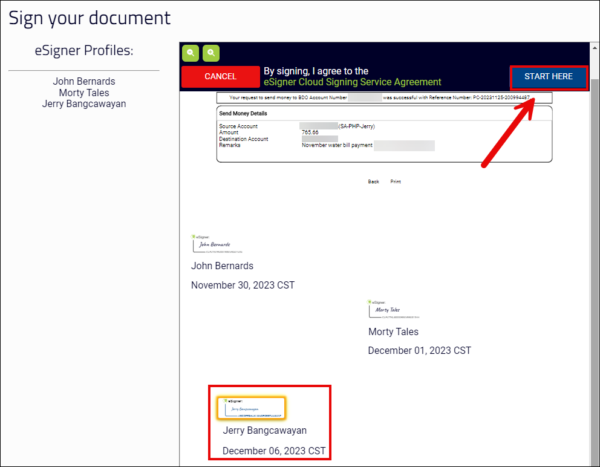This screenshot has height=467, width=600.
Task: Select Morty Tales in eSigner Profiles list
Action: 84,92
